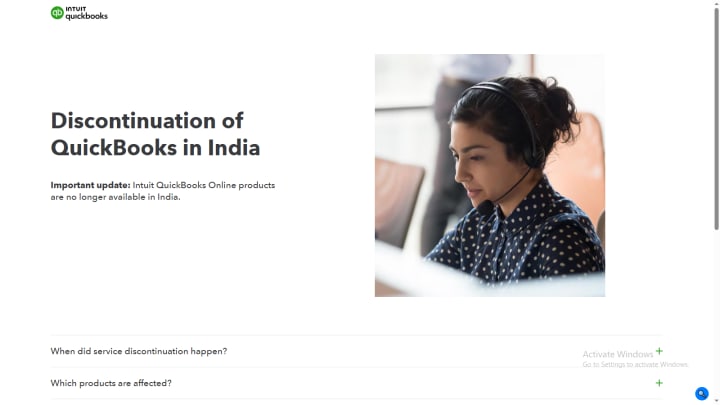This screenshot has width=720, height=405.
Task: Click "Go to Settings to activate Windows" text
Action: (x=635, y=365)
